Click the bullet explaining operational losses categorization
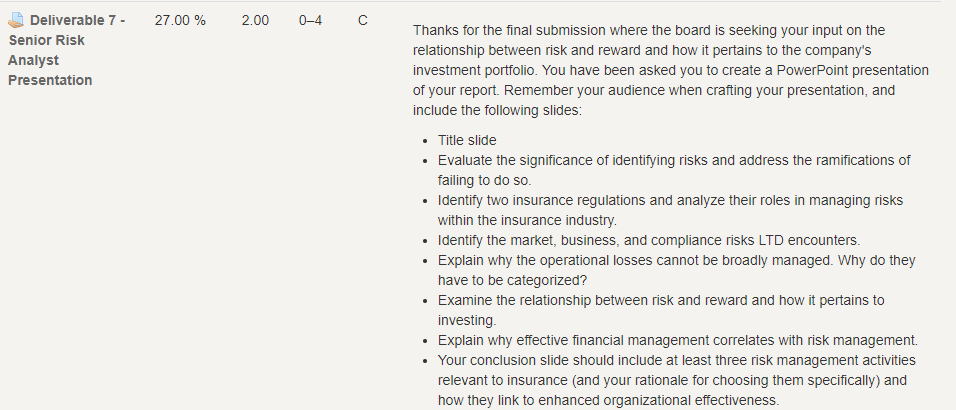This screenshot has width=956, height=410. point(676,270)
